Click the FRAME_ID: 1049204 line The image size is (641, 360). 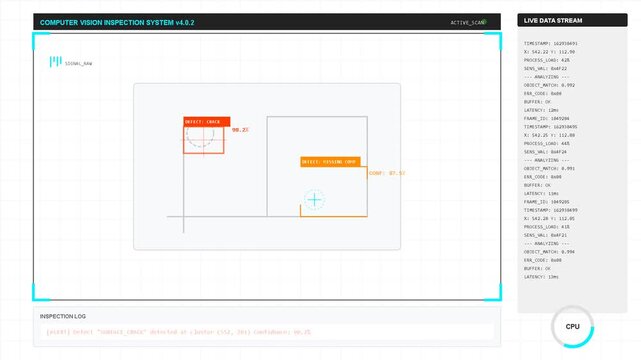547,119
